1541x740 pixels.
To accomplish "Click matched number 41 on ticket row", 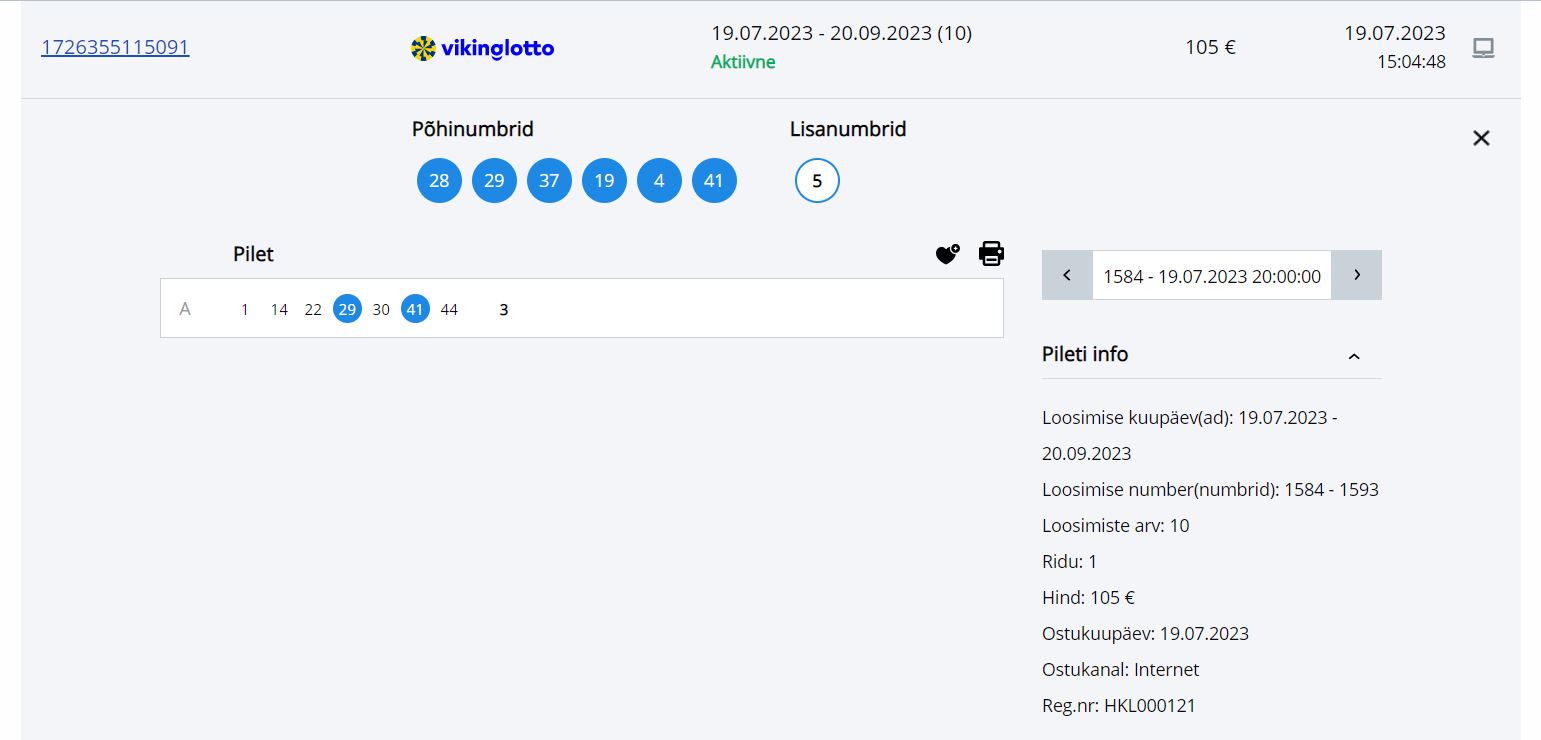I will 415,309.
